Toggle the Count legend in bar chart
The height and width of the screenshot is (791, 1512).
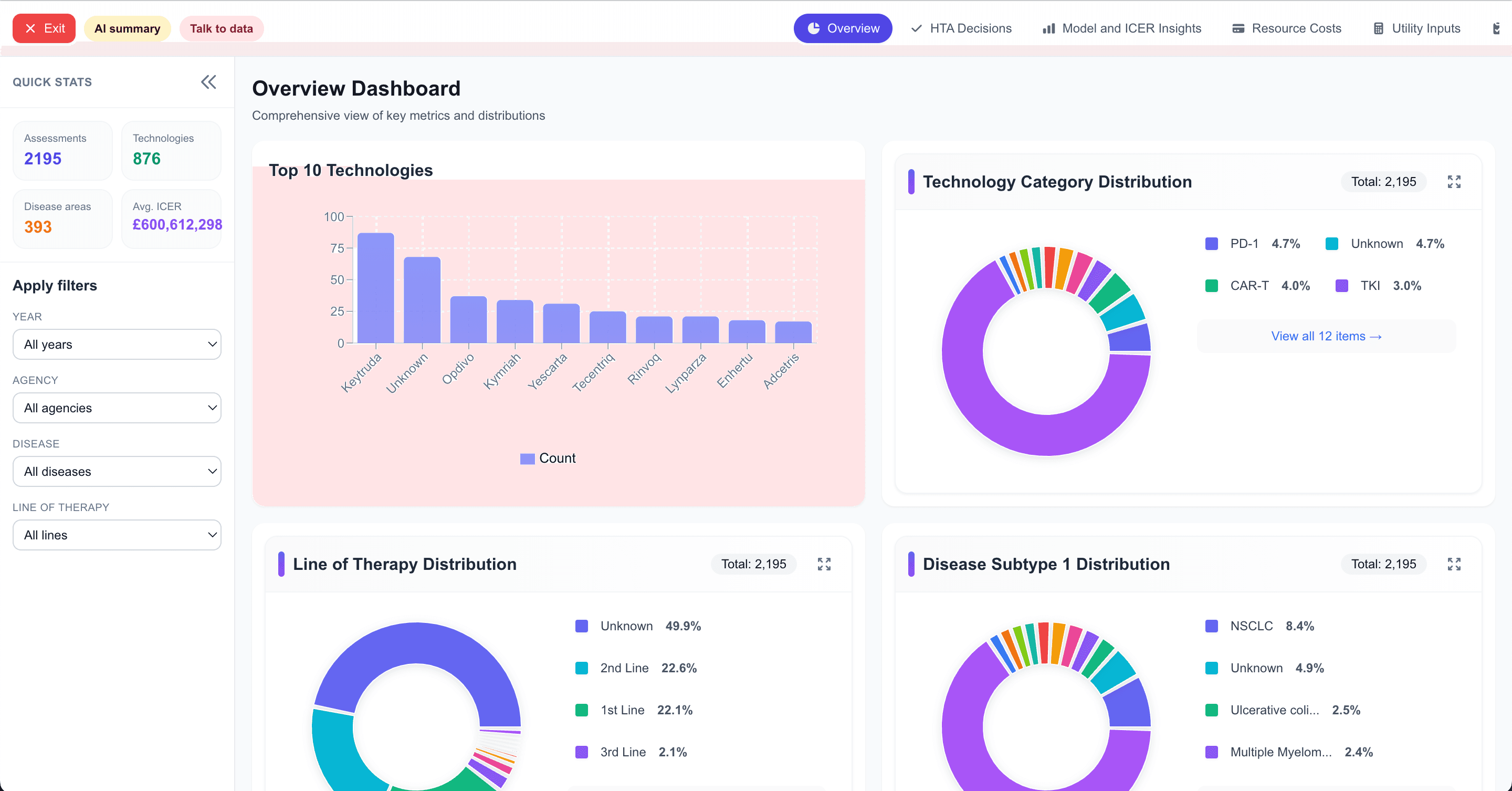coord(548,458)
